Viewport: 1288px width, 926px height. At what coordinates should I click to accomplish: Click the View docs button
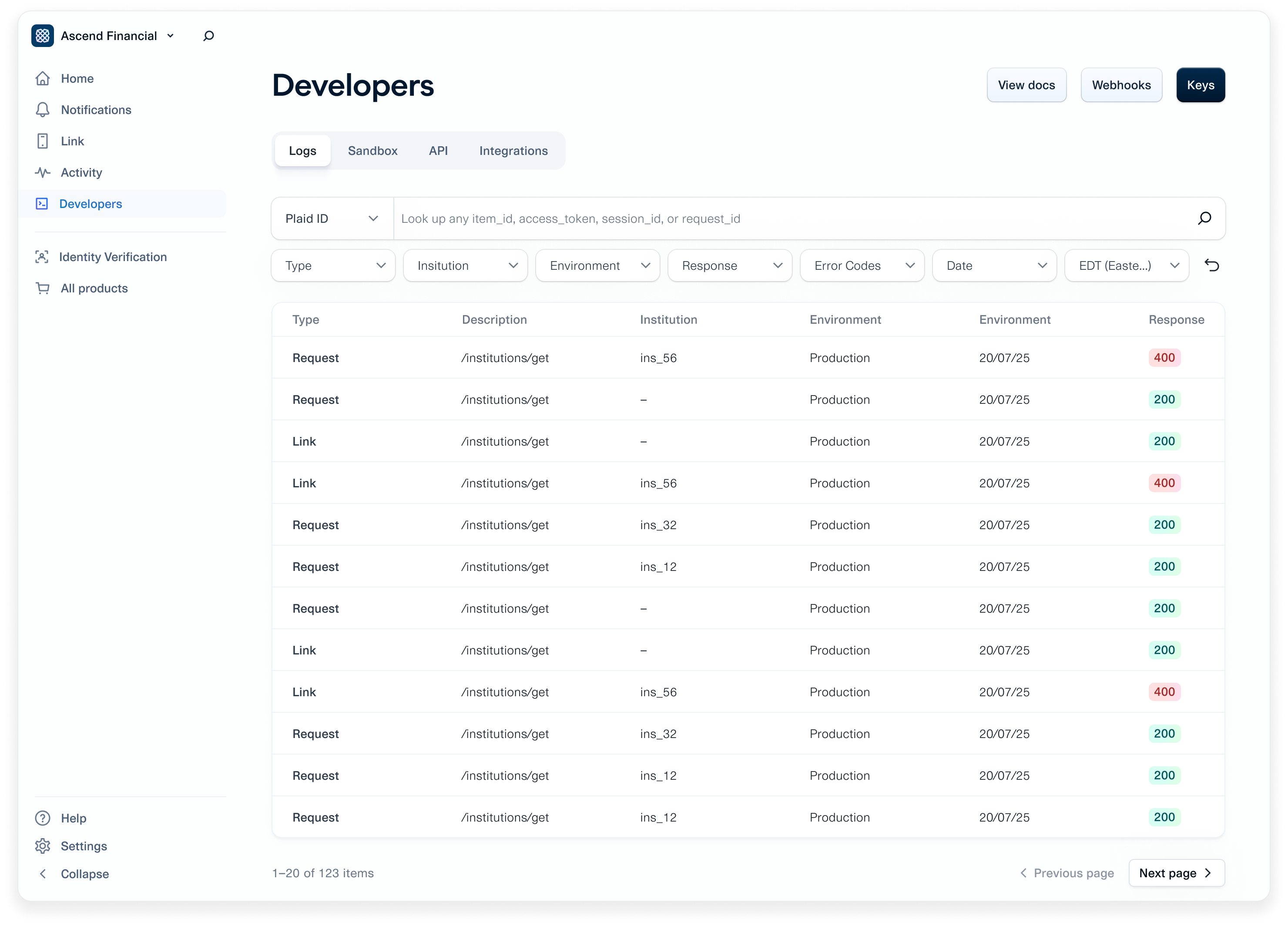click(1026, 84)
